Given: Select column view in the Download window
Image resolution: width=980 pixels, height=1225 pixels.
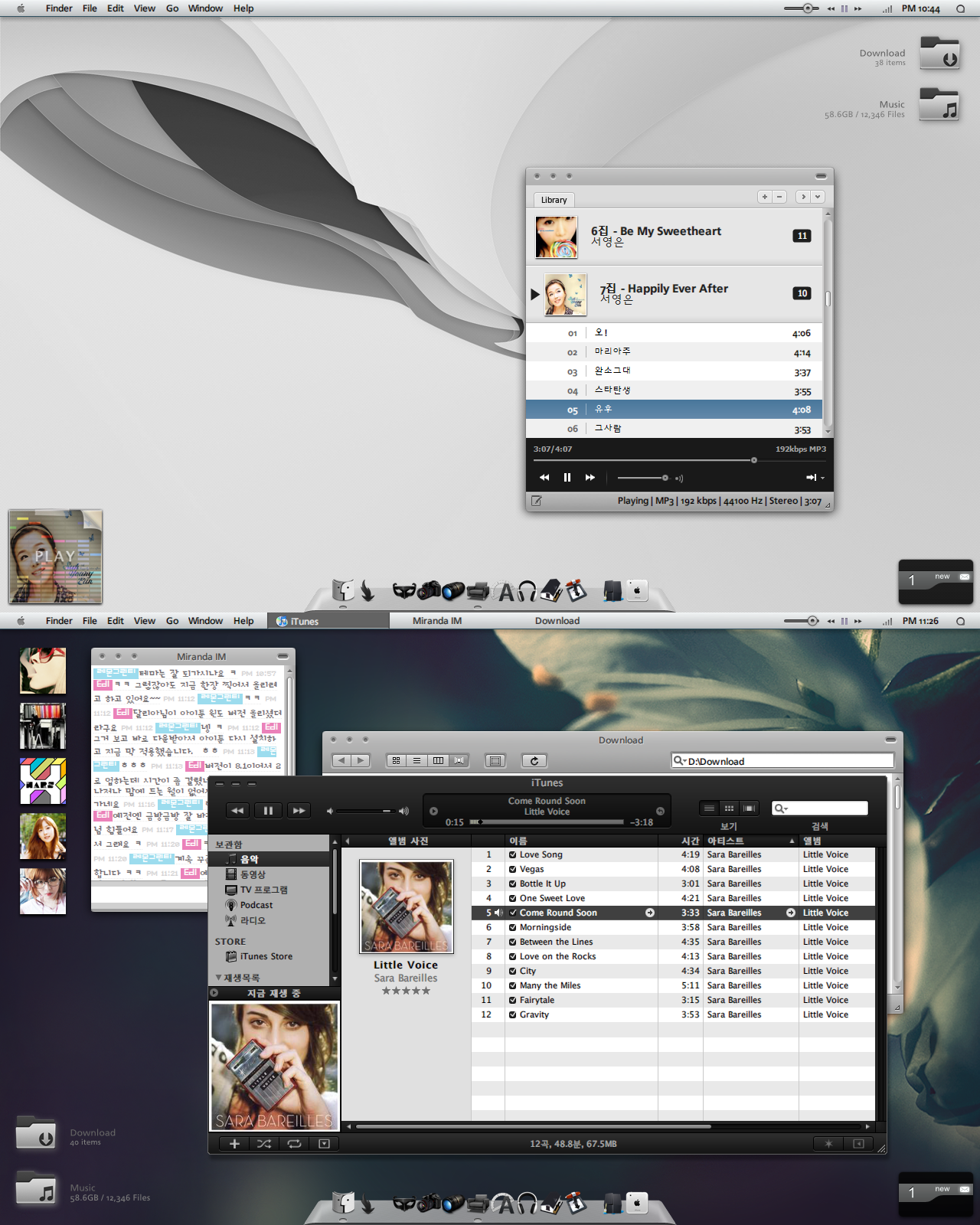Looking at the screenshot, I should pos(438,760).
